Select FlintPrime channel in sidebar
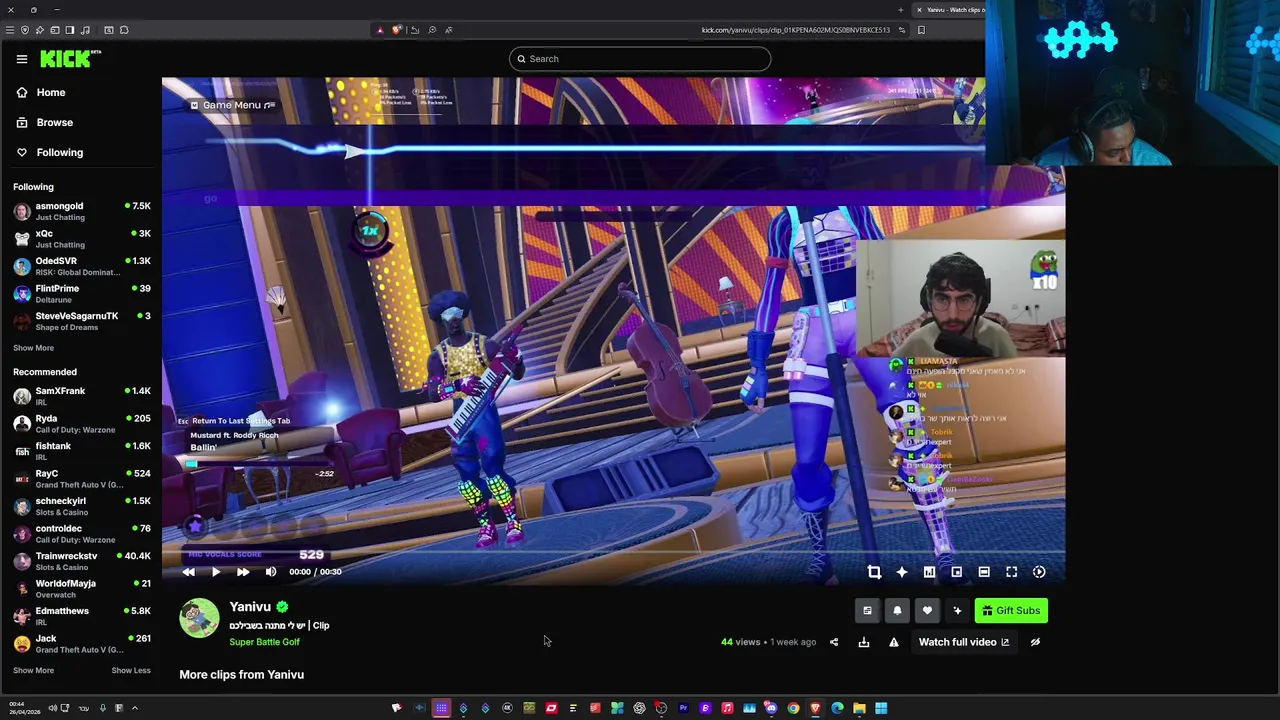 tap(81, 294)
